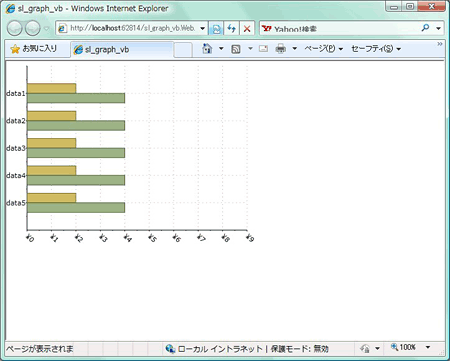Open the セーフティ(S) menu
The height and width of the screenshot is (361, 450).
[x=376, y=49]
